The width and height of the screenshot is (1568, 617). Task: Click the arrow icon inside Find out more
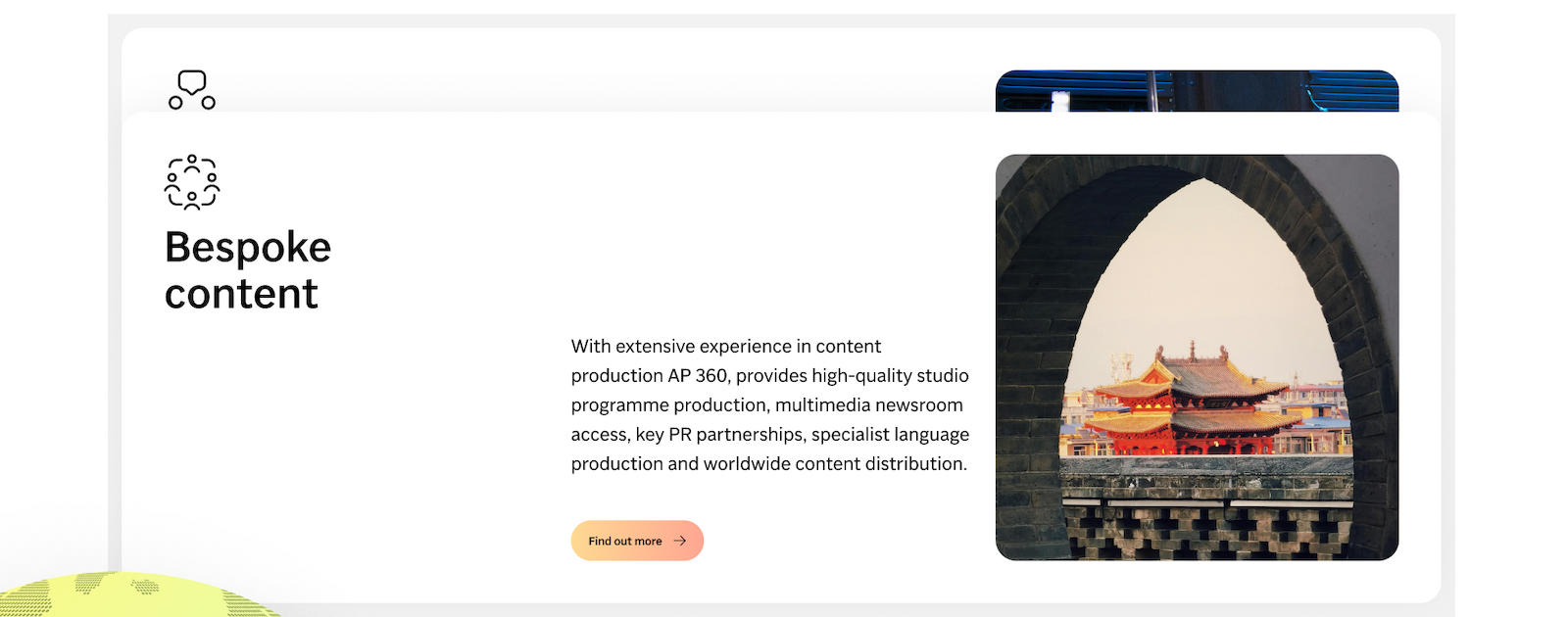click(680, 541)
